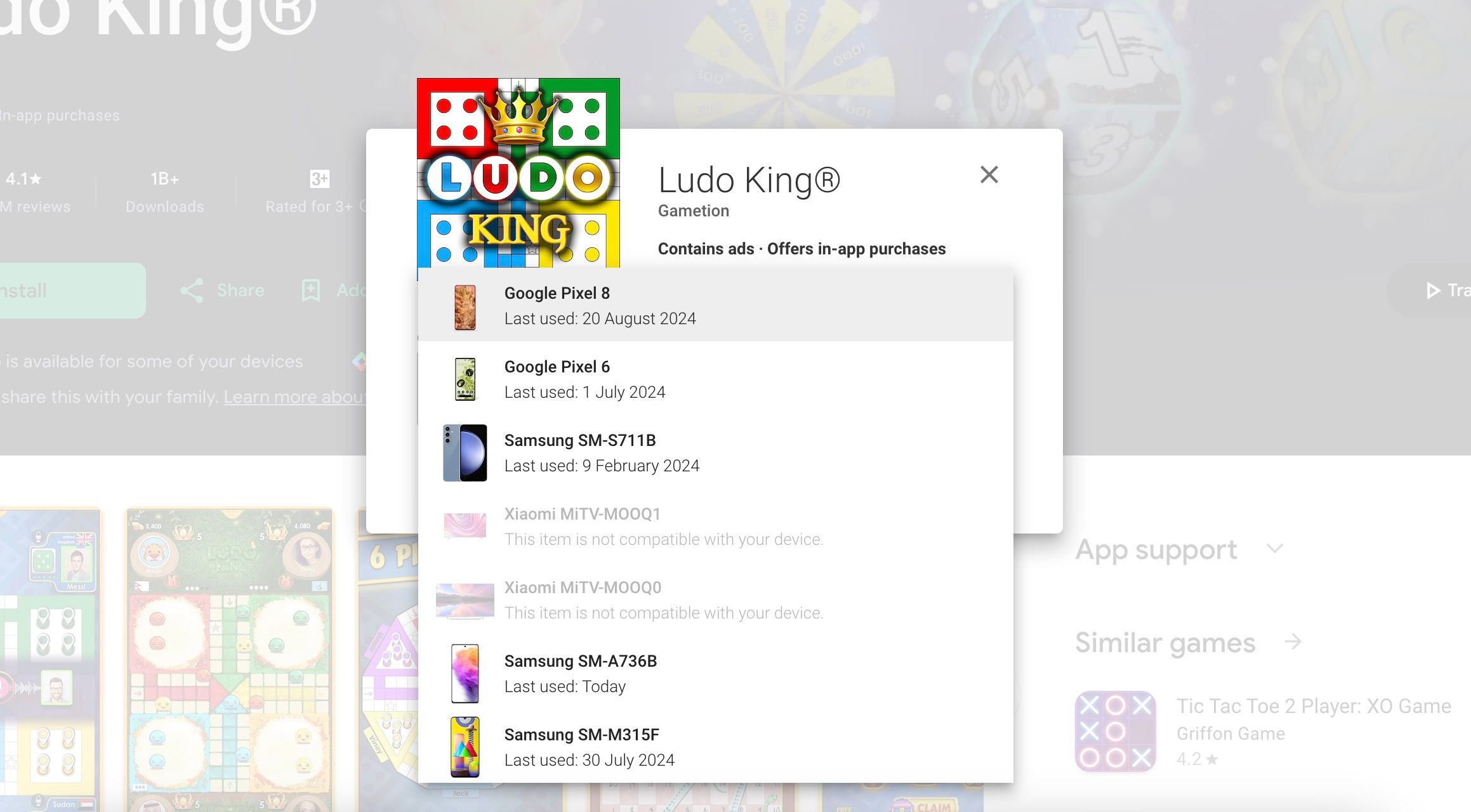Viewport: 1471px width, 812px height.
Task: Select Google Pixel 8 from device list
Action: point(715,305)
